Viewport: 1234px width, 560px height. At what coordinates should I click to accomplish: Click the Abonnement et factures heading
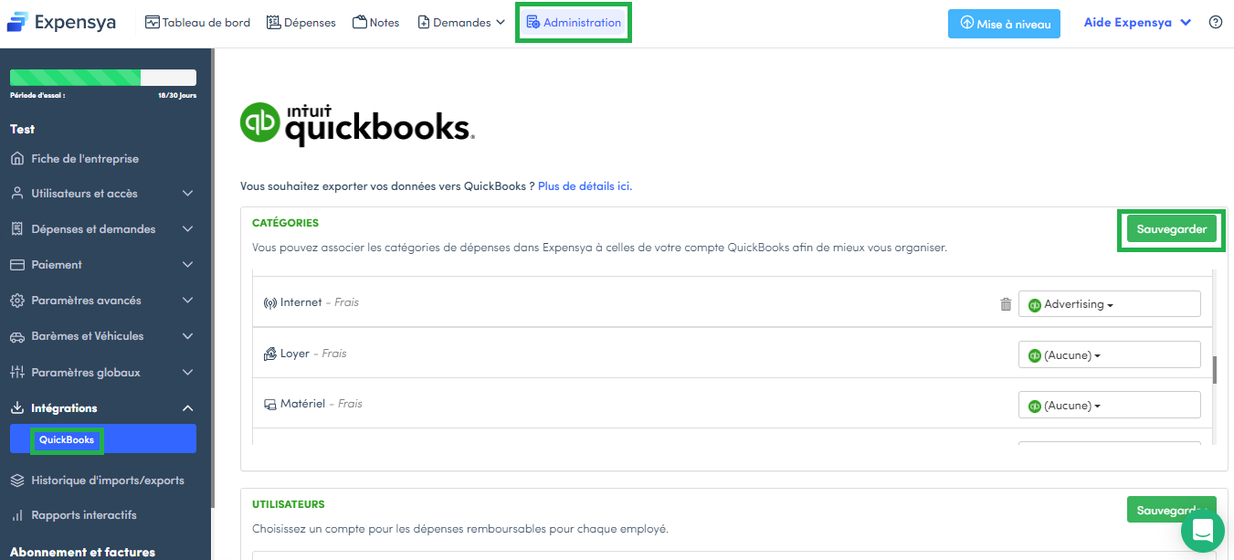82,552
